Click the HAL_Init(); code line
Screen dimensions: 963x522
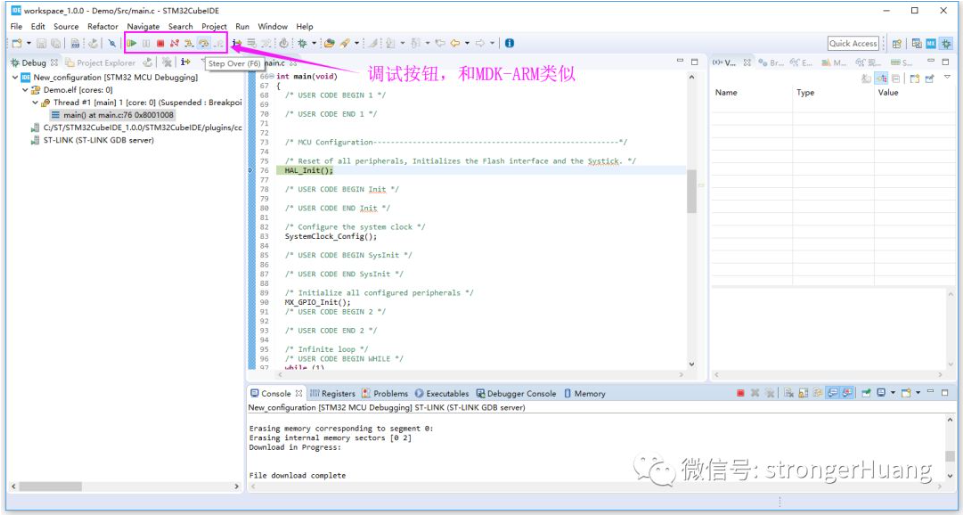point(309,170)
